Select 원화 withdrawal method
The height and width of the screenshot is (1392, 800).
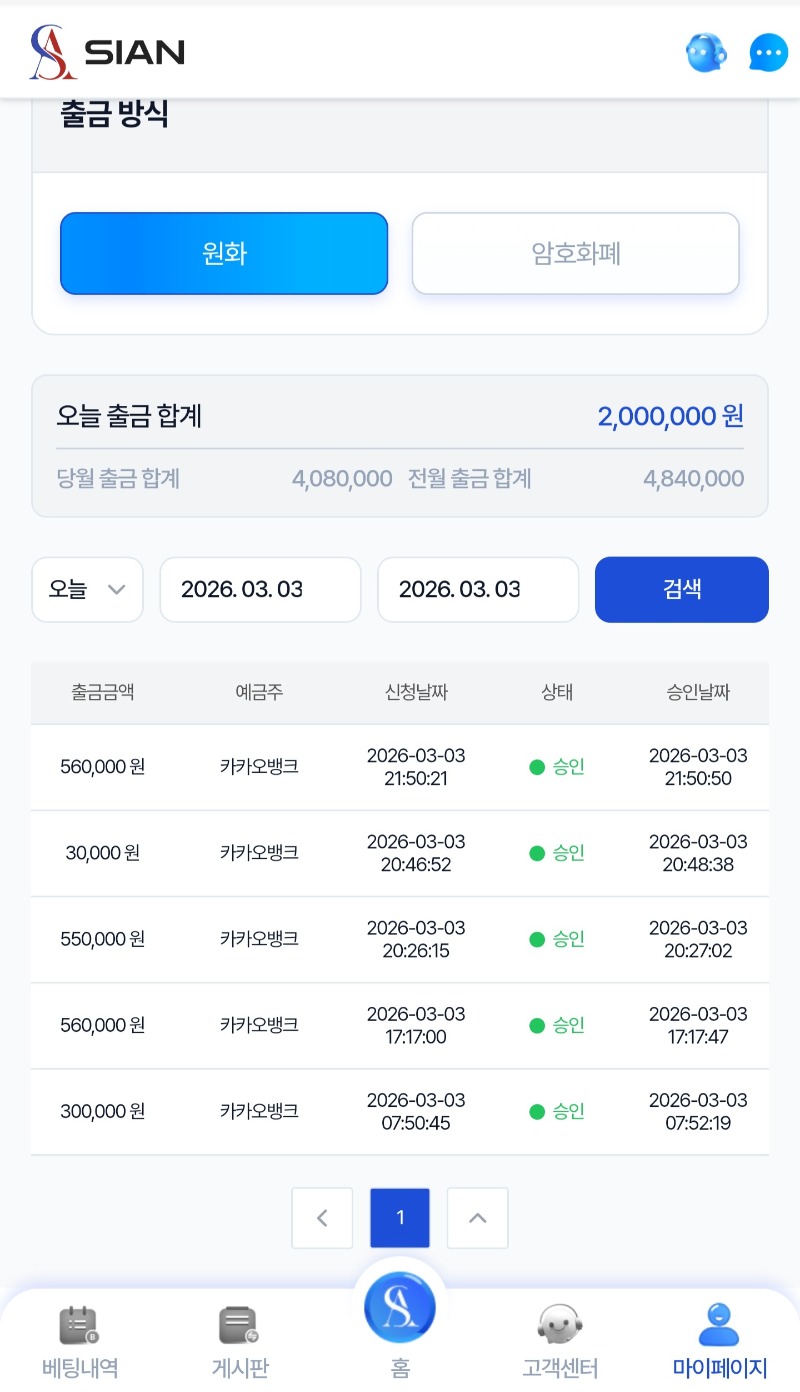tap(224, 254)
